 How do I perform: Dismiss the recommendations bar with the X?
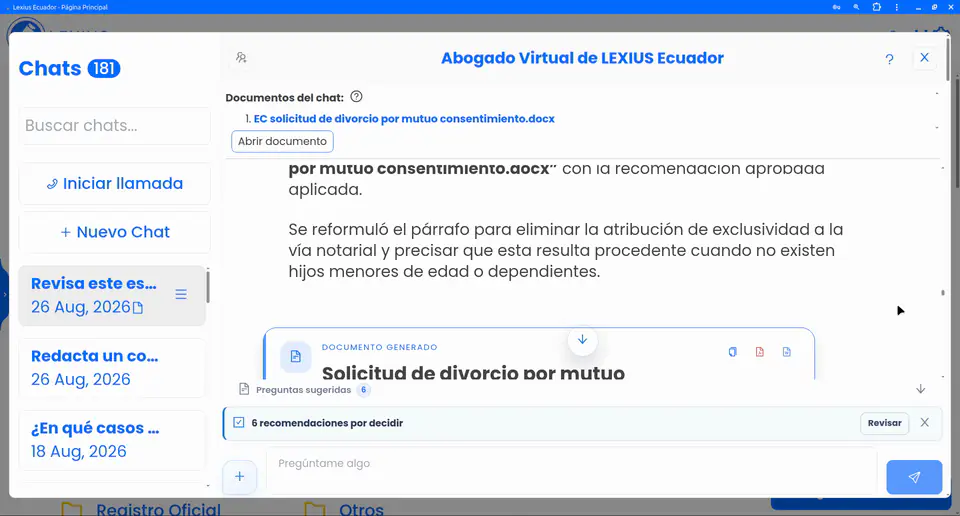coord(924,422)
